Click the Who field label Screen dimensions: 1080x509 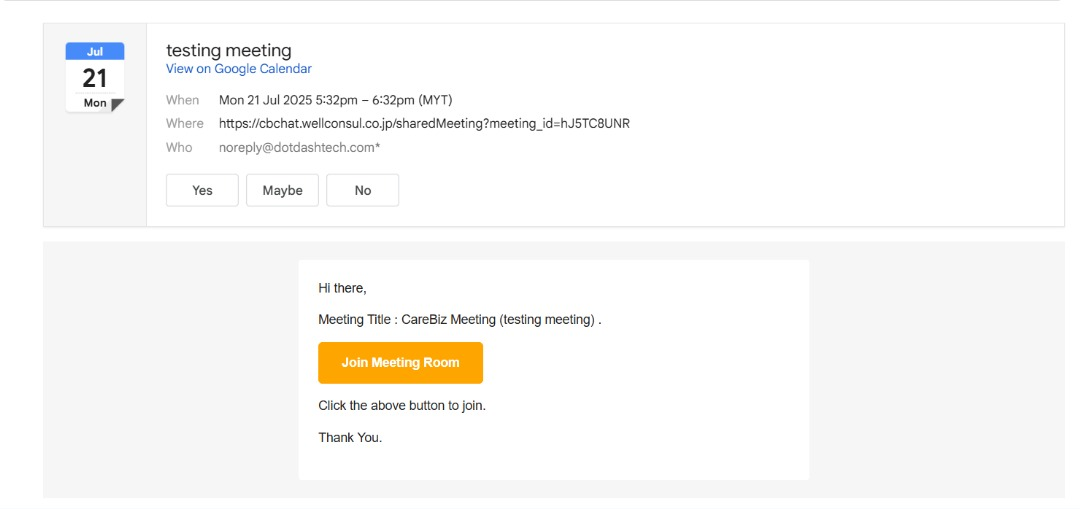pyautogui.click(x=179, y=148)
